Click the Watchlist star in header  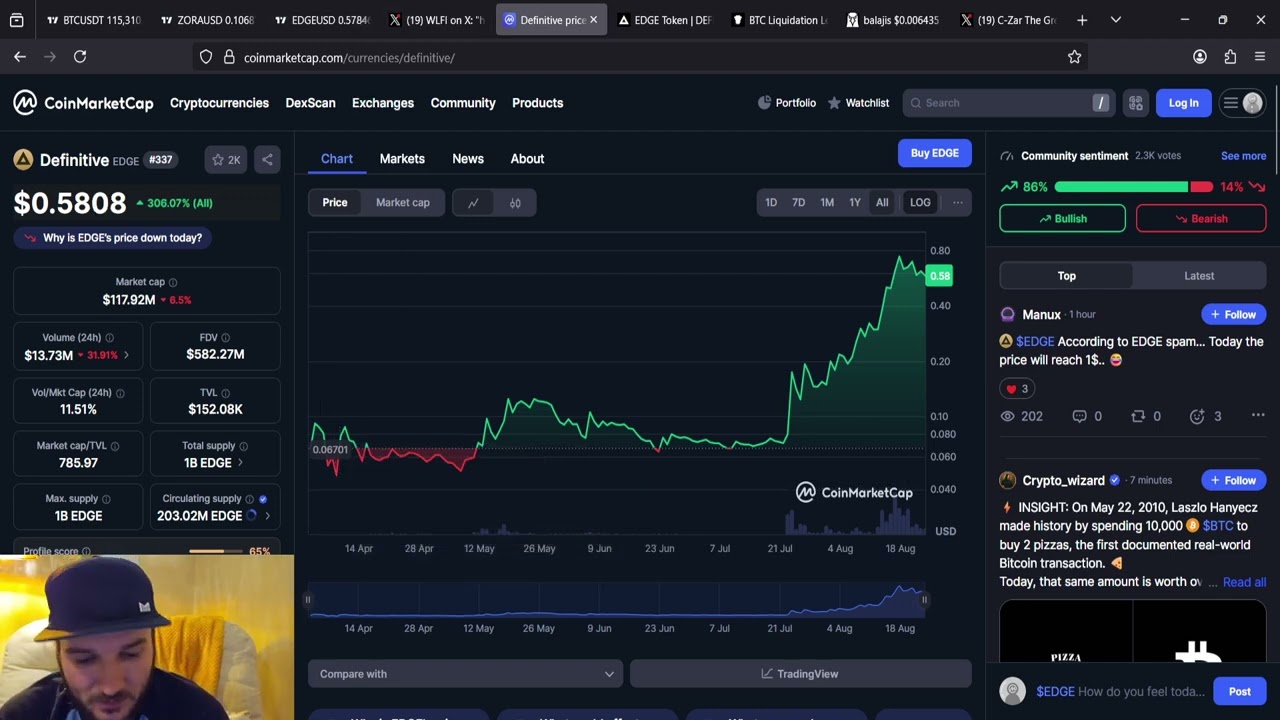tap(834, 103)
